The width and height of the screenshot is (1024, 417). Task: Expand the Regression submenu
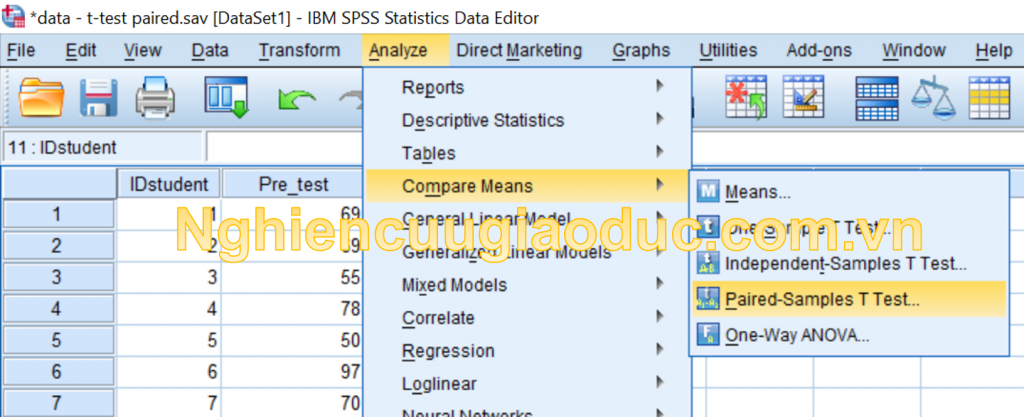coord(448,351)
